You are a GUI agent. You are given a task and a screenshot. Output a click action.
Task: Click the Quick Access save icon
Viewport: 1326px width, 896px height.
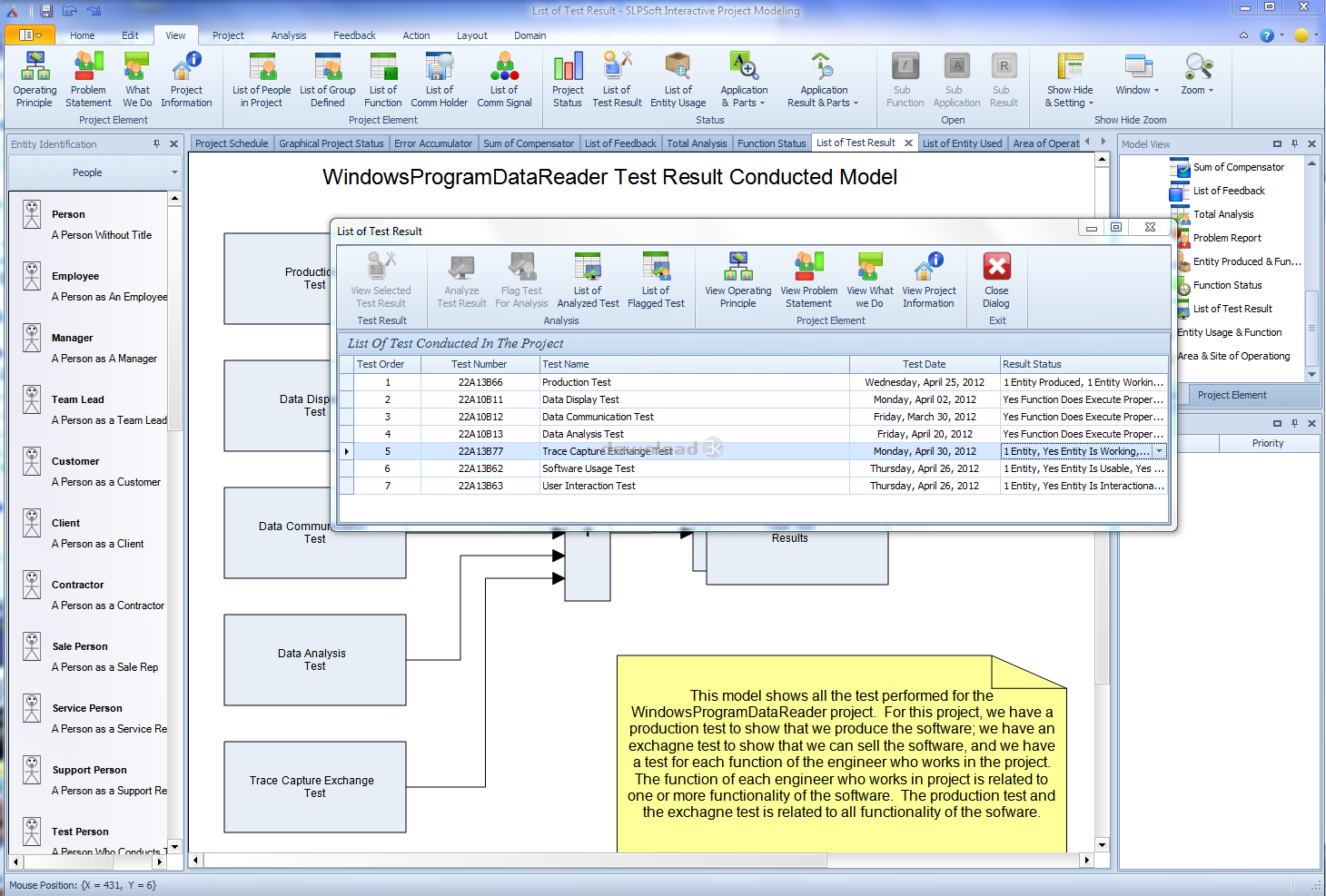[45, 11]
